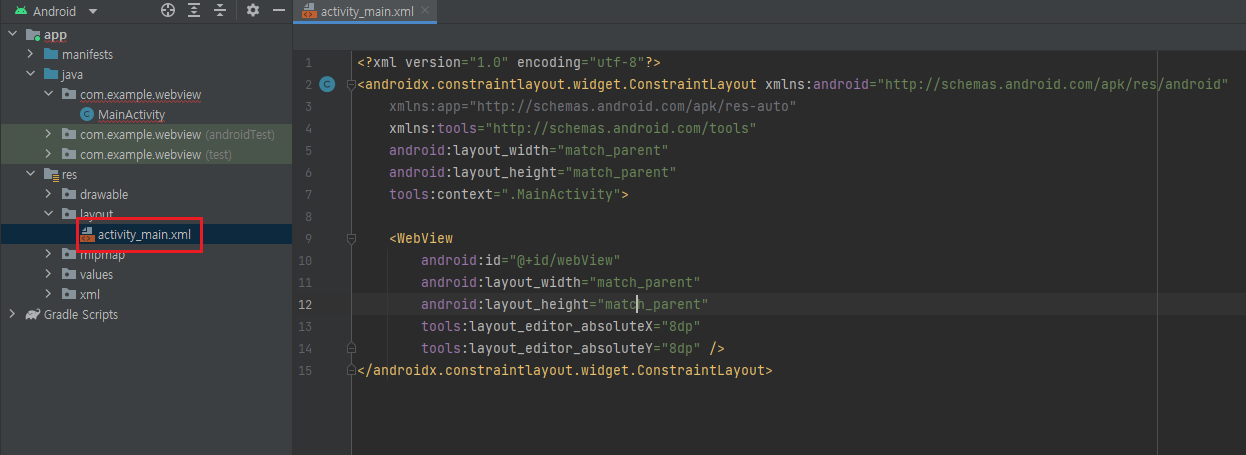This screenshot has width=1246, height=455.
Task: Select the drawable folder row
Action: [x=146, y=194]
